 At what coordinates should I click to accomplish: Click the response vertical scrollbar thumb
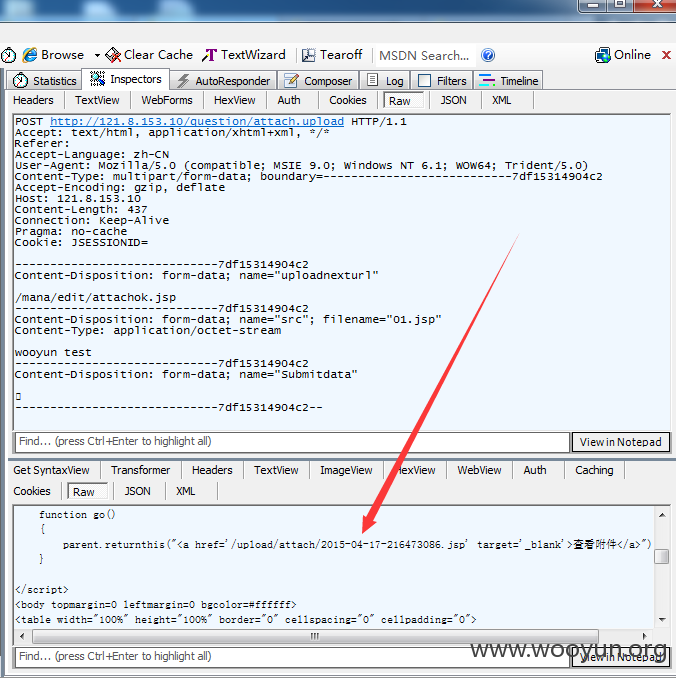(x=662, y=556)
